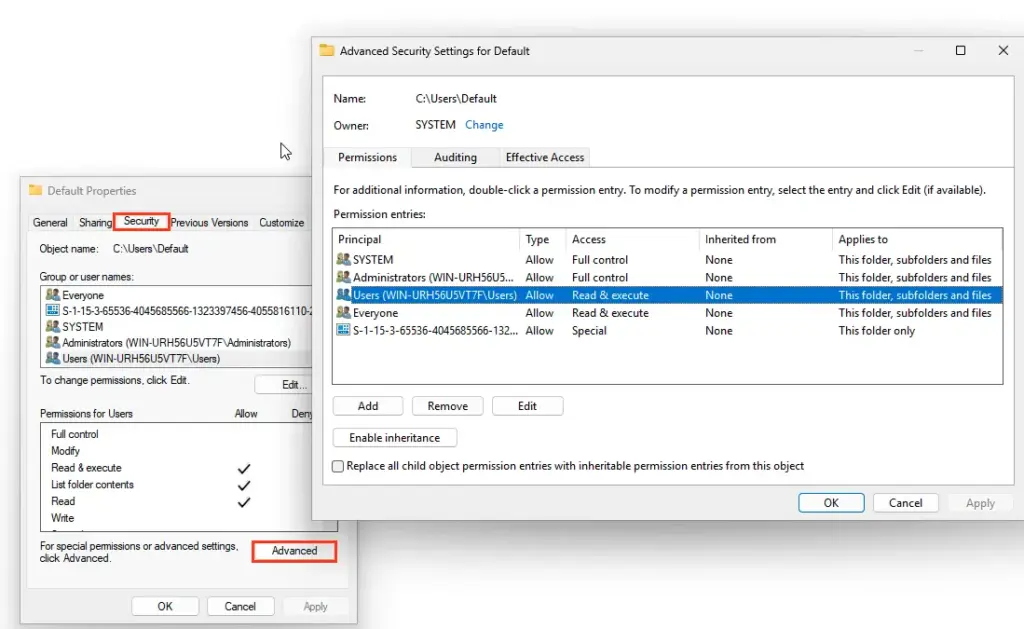Click the Everyone icon in Group or user names
The width and height of the screenshot is (1024, 629).
point(53,296)
